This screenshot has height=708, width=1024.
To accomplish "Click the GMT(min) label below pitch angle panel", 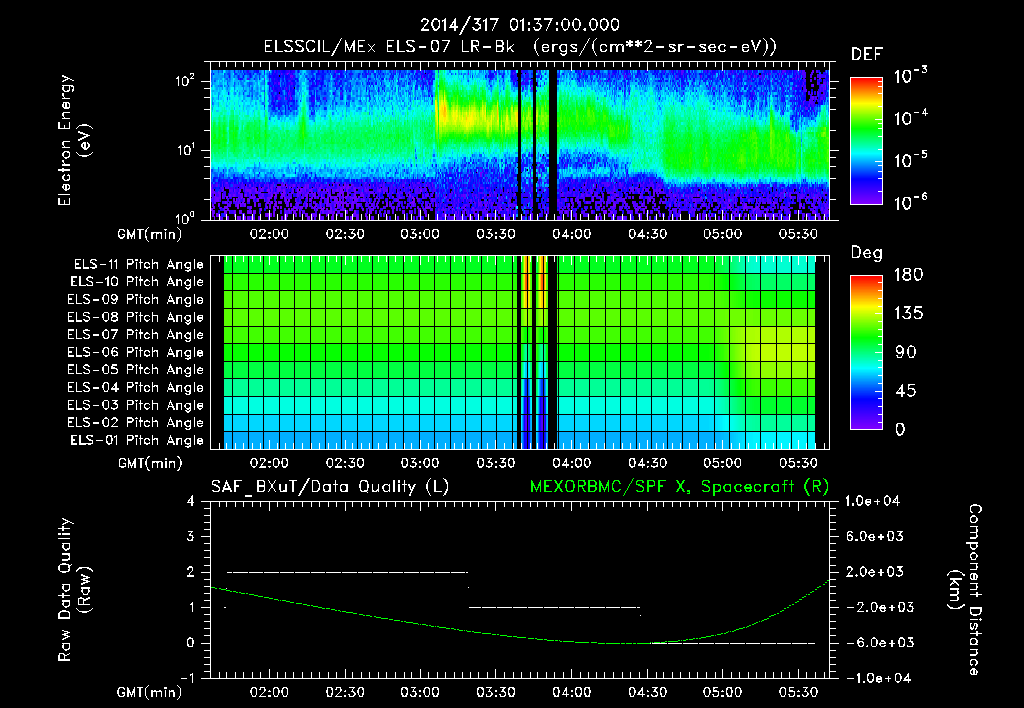I will point(149,463).
